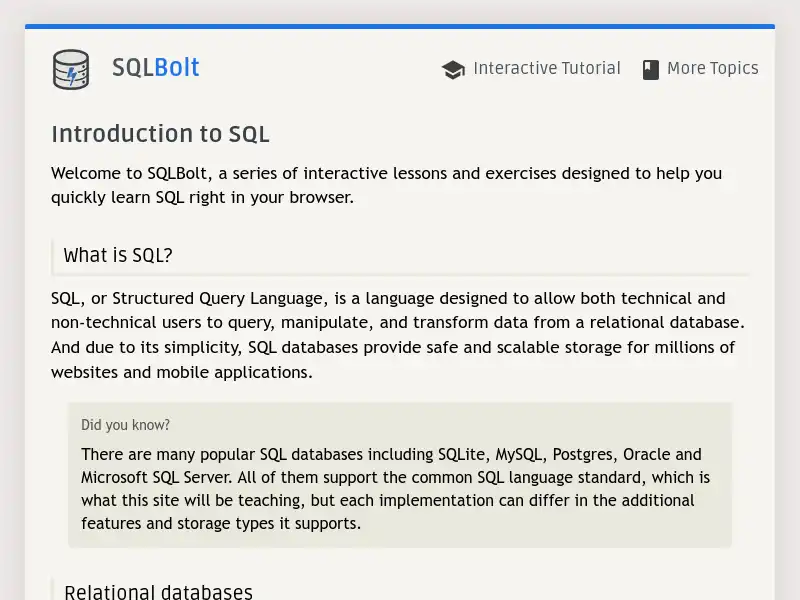This screenshot has height=600, width=800.
Task: Click the Relational databases heading
Action: click(x=158, y=591)
